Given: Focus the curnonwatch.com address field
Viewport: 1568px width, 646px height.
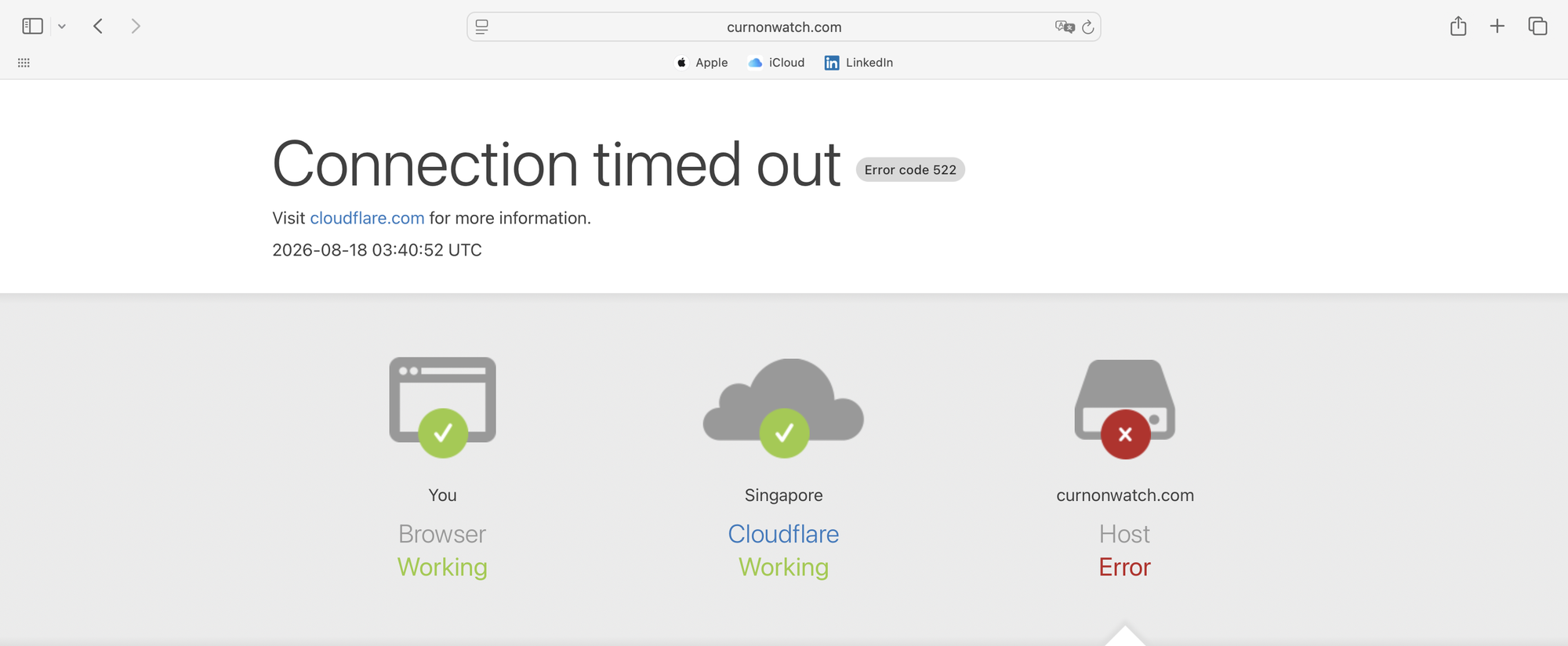Looking at the screenshot, I should [x=784, y=27].
